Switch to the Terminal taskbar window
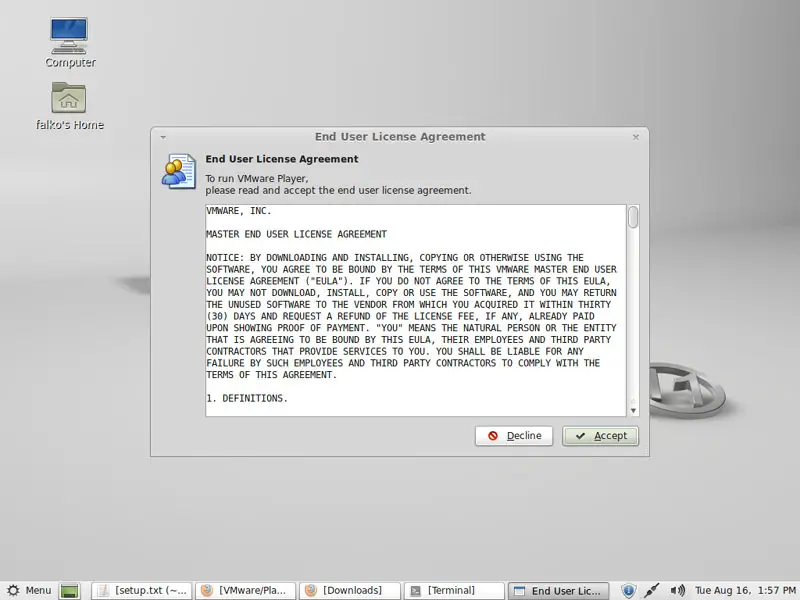This screenshot has width=800, height=600. (x=454, y=591)
